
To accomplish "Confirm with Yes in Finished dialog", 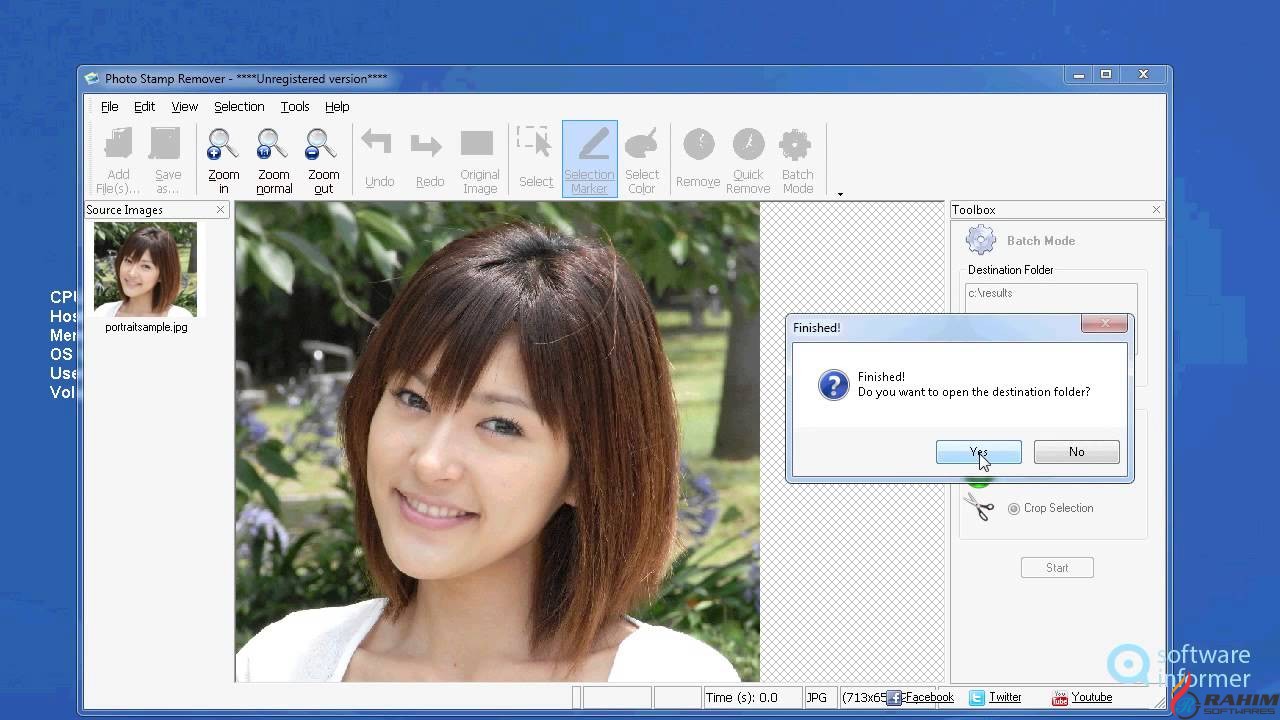I will click(x=979, y=452).
